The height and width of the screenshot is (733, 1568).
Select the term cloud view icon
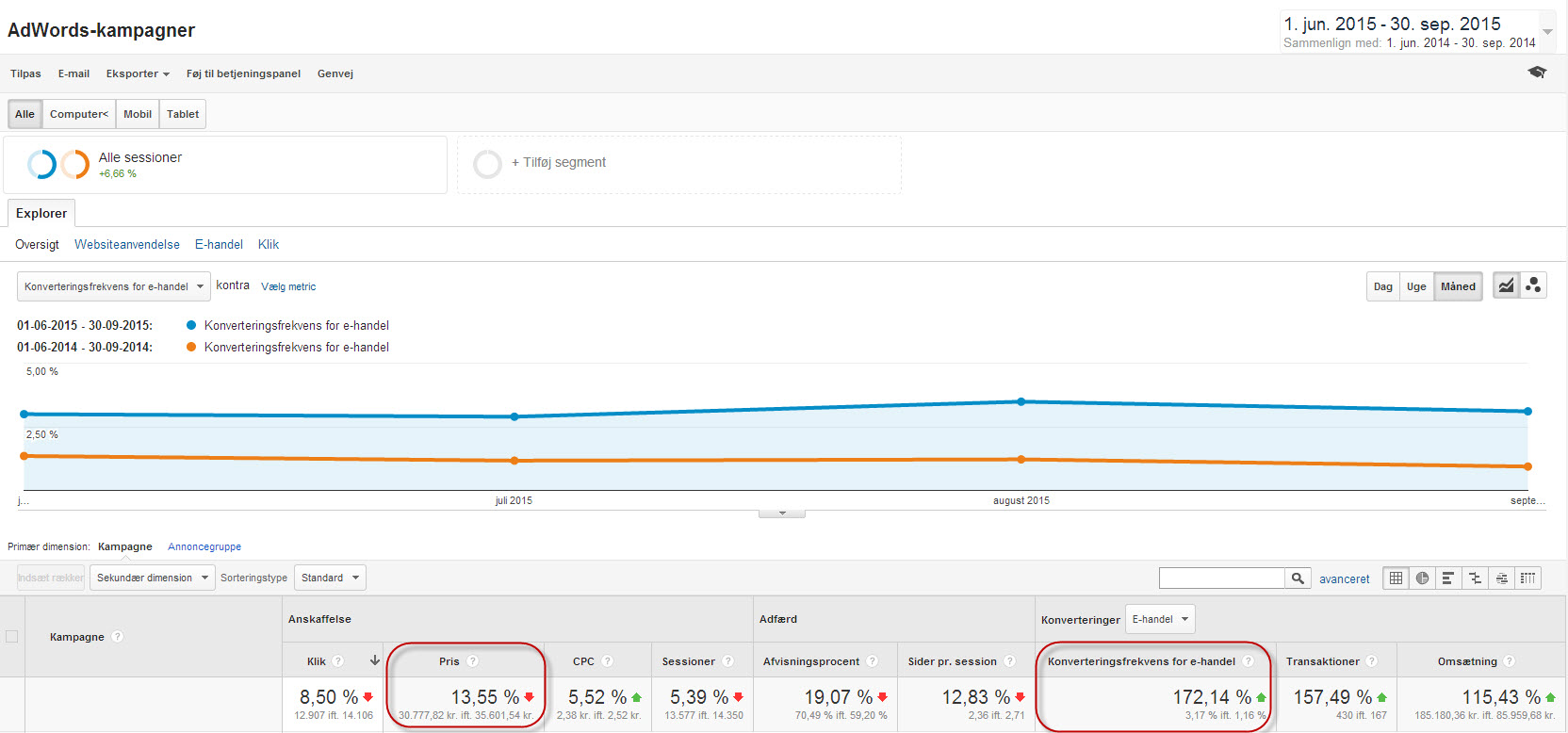point(1501,578)
